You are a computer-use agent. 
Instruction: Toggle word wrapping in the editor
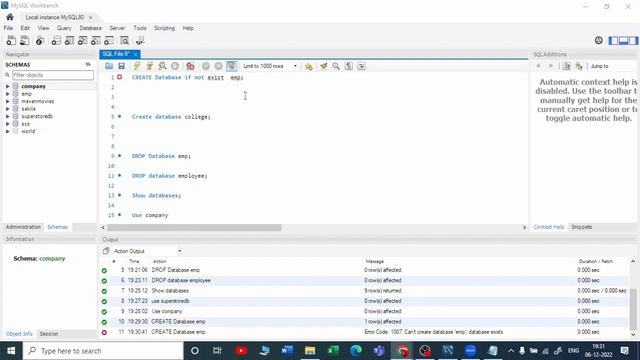(x=361, y=66)
